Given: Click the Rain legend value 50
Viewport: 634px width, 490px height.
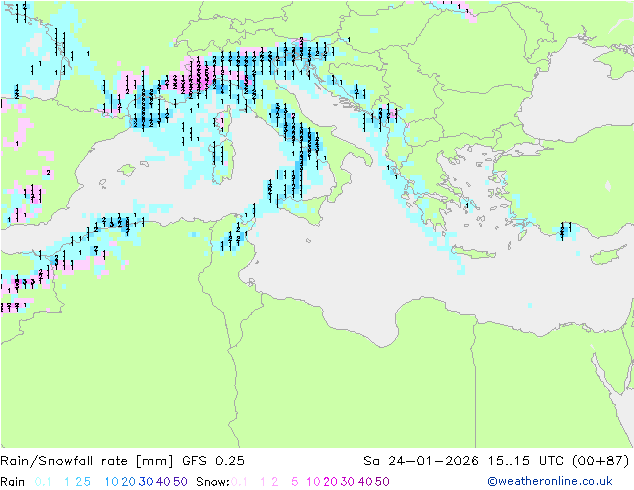Looking at the screenshot, I should 180,482.
